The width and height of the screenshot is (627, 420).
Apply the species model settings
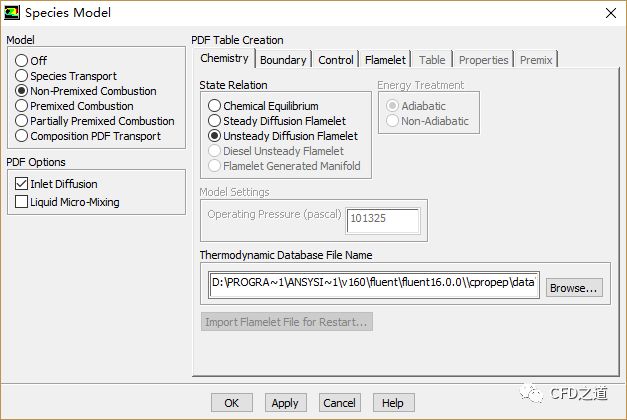pyautogui.click(x=285, y=403)
